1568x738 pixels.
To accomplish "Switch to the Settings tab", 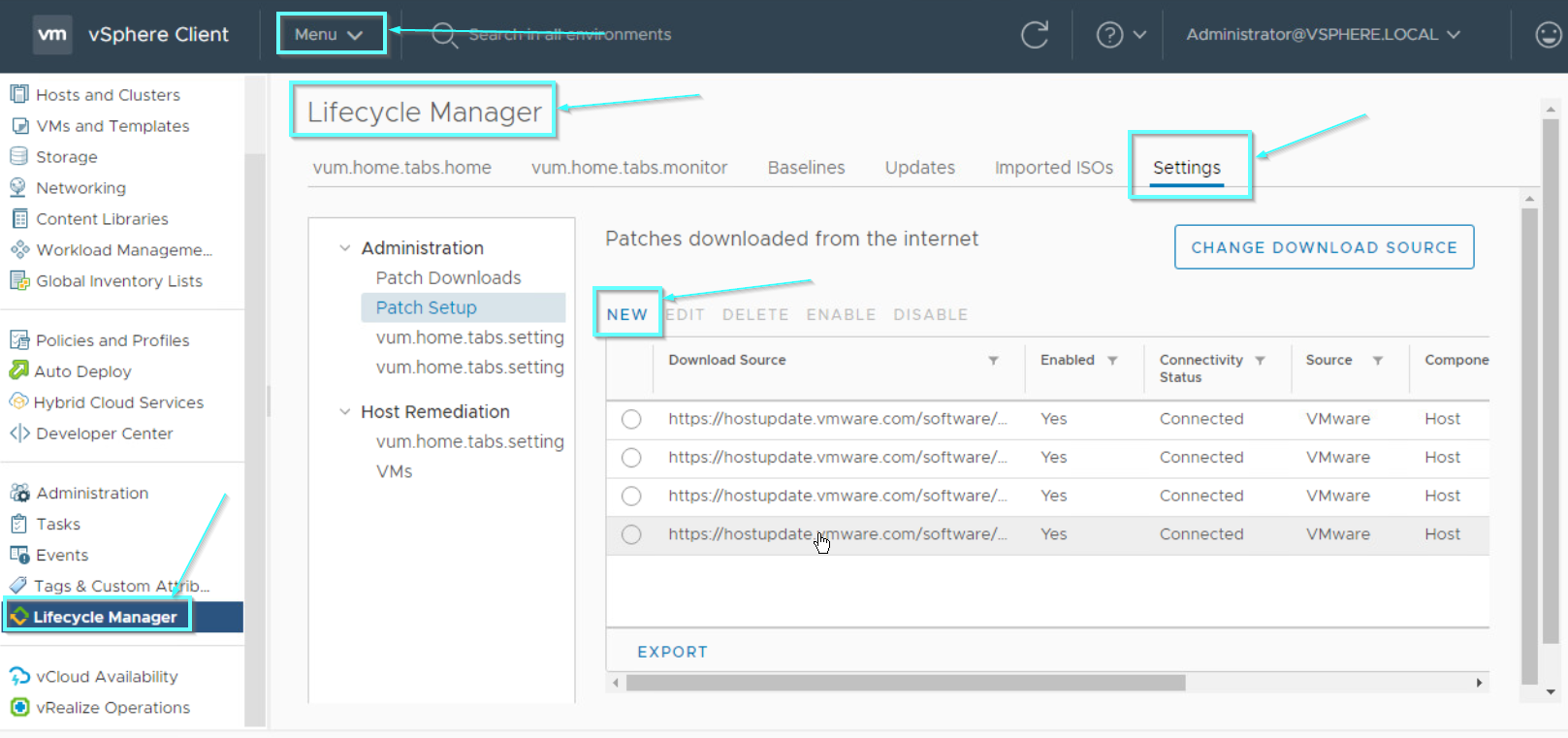I will point(1187,168).
